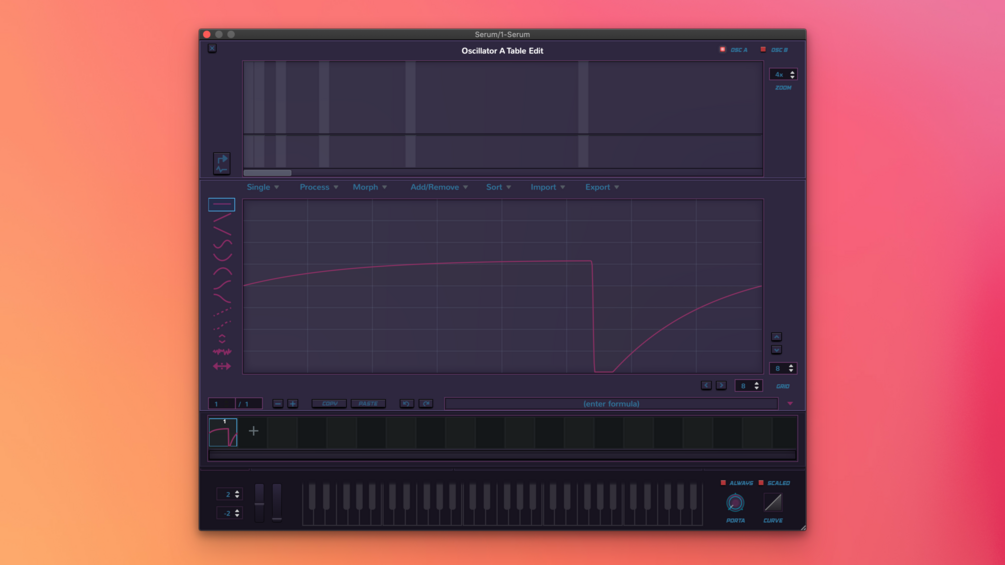This screenshot has height=565, width=1005.
Task: Click the mod wheel slider
Action: (x=277, y=503)
